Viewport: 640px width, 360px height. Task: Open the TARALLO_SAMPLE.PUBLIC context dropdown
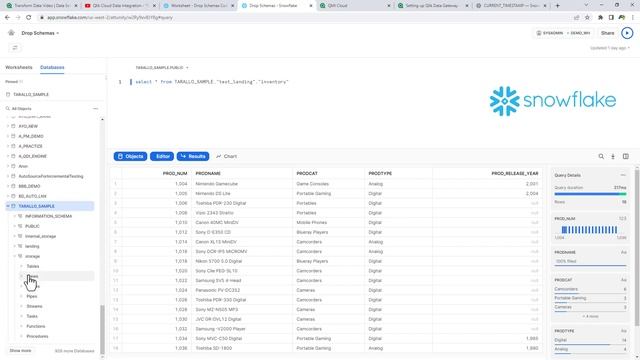click(x=162, y=67)
